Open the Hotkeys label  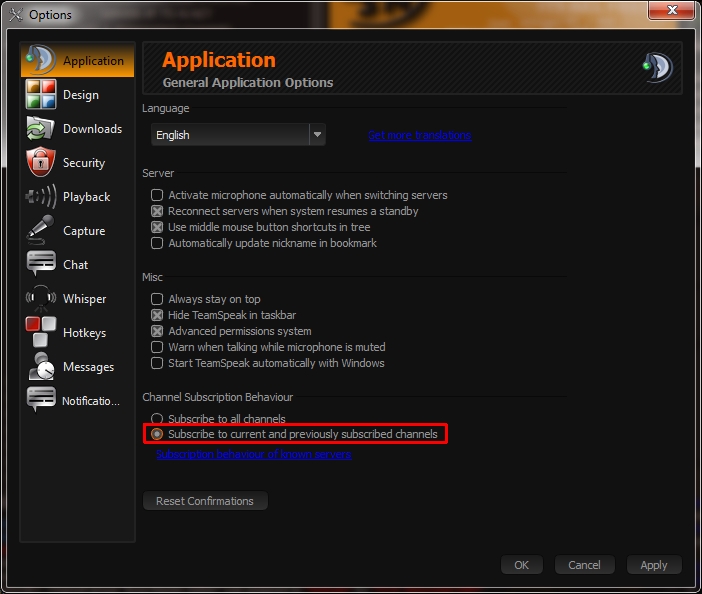point(85,333)
